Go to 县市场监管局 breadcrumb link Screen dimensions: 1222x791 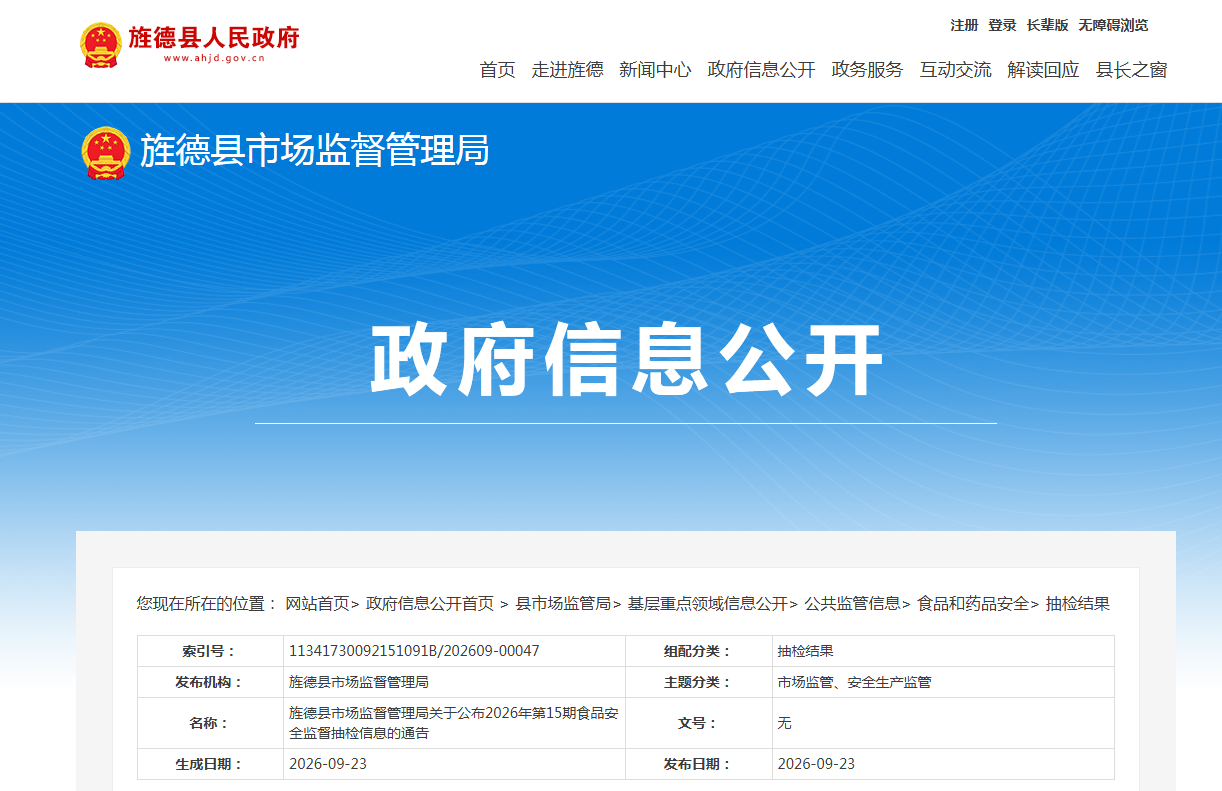point(563,604)
